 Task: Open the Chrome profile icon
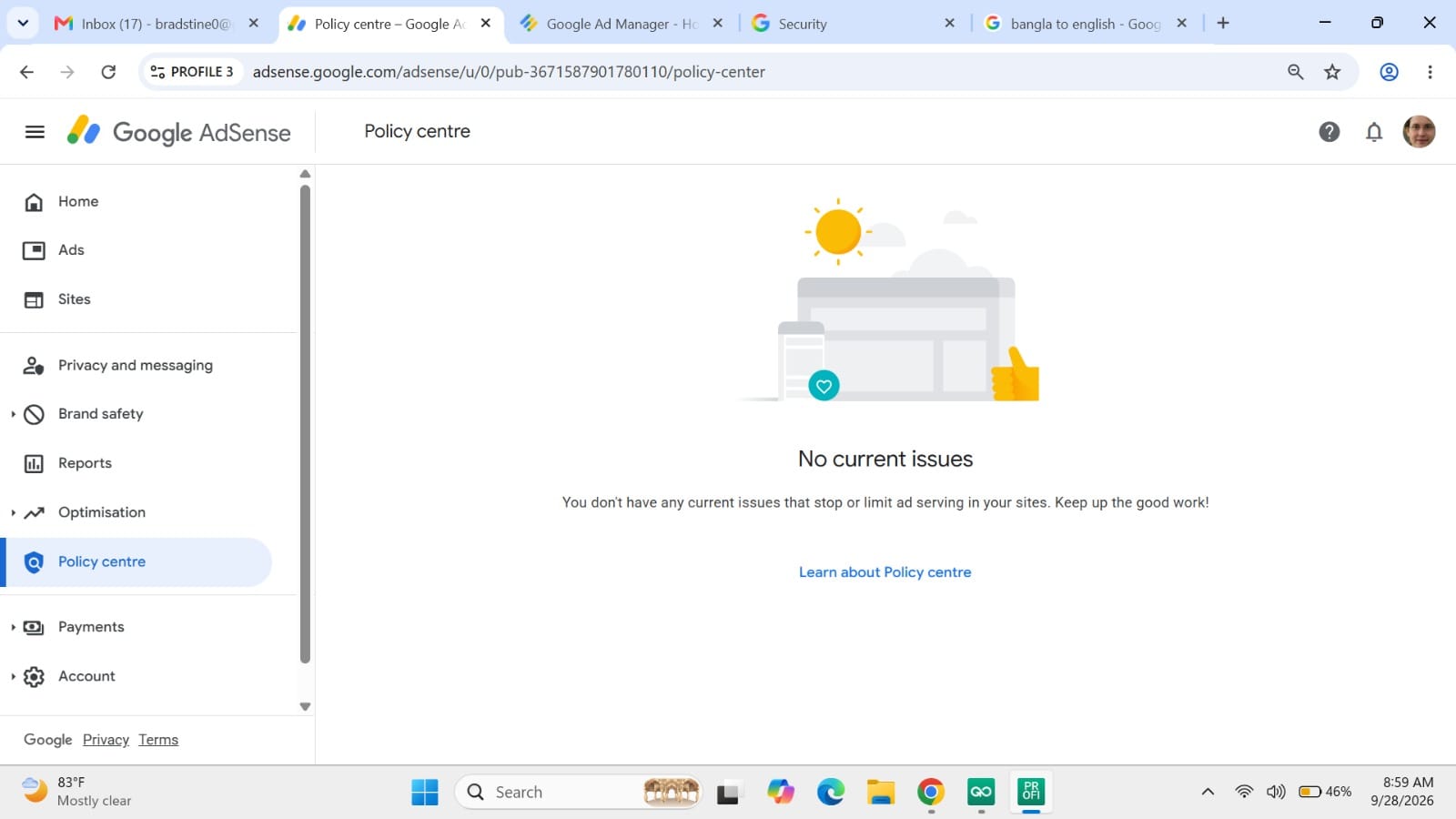tap(1389, 72)
